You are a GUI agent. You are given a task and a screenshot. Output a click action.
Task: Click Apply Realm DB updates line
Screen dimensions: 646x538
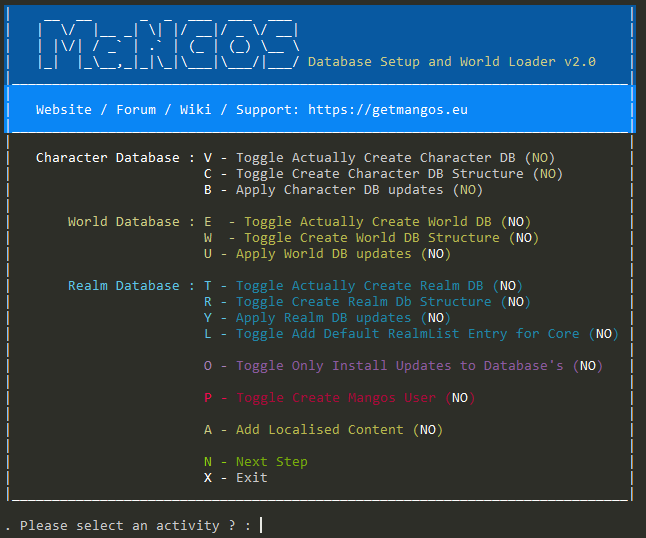pyautogui.click(x=327, y=318)
